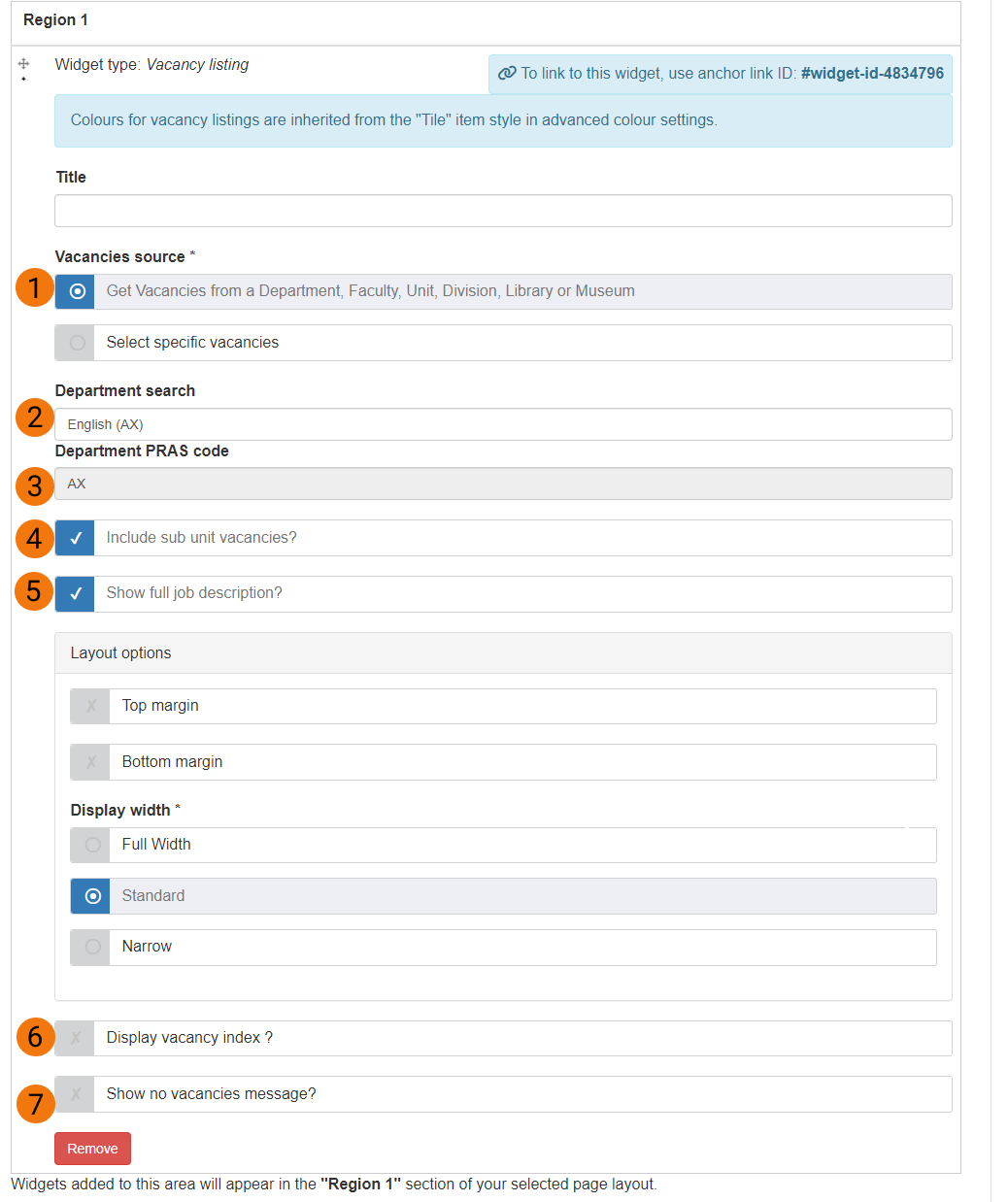Click the Department search field showing English (AX)
The width and height of the screenshot is (1008, 1202).
point(503,424)
